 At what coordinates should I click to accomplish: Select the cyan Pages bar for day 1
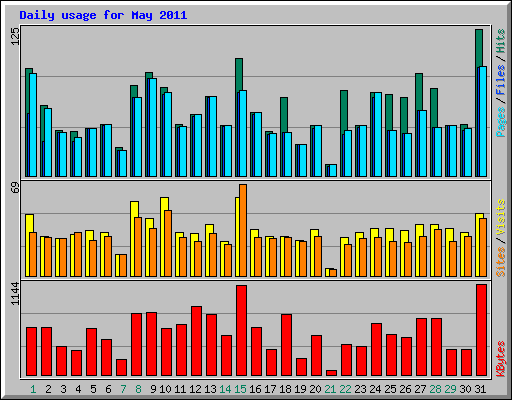point(33,125)
